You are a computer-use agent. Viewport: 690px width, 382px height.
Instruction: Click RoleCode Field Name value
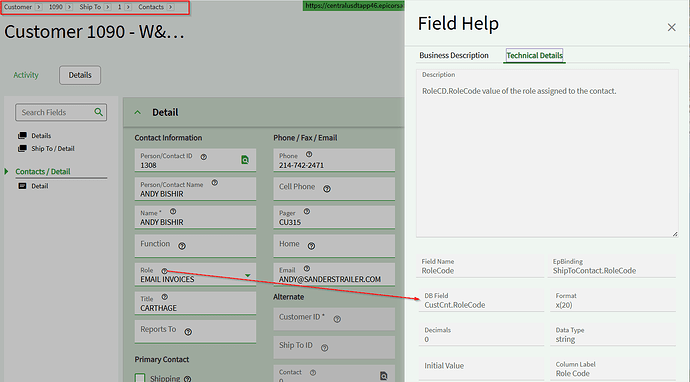tap(437, 271)
